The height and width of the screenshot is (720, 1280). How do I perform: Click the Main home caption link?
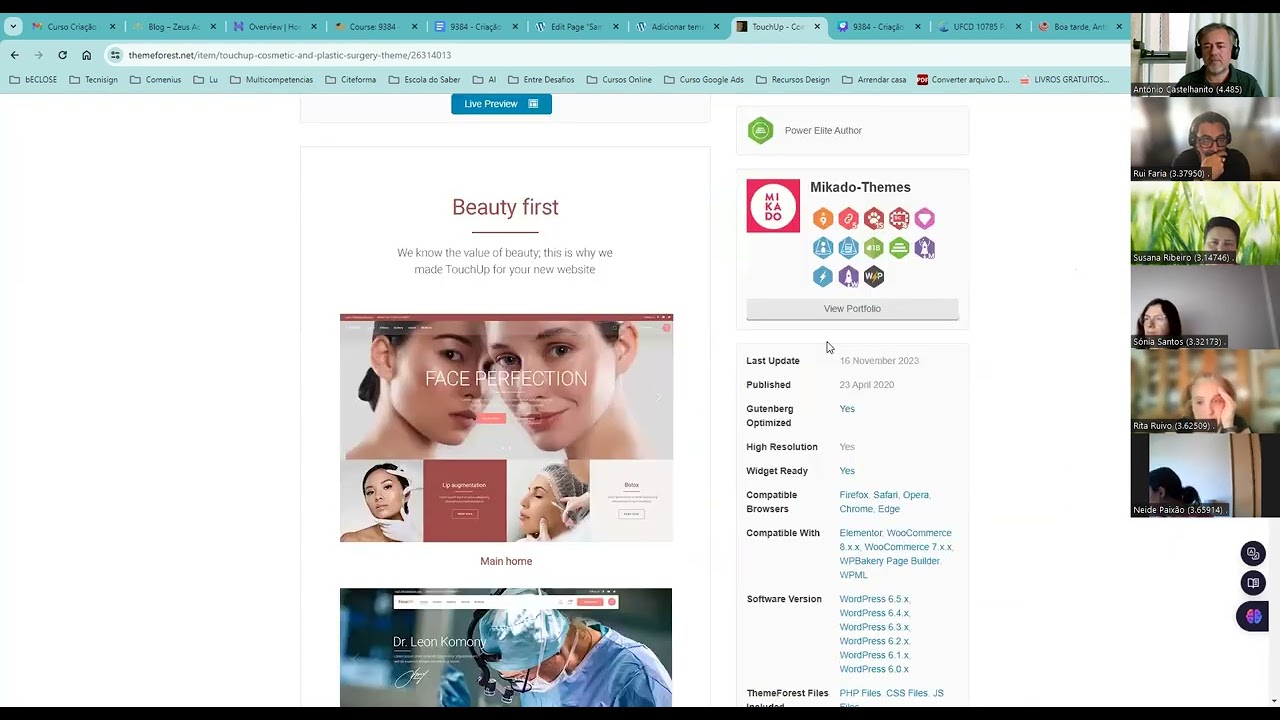pyautogui.click(x=506, y=561)
